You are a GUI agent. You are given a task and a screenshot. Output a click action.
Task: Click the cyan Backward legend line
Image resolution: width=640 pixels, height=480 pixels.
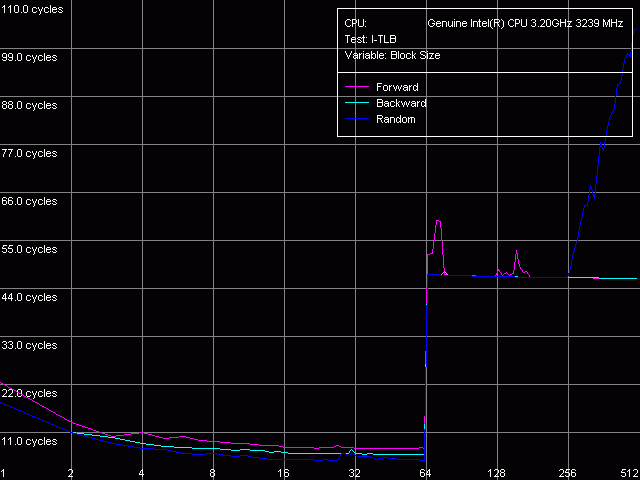click(x=357, y=103)
